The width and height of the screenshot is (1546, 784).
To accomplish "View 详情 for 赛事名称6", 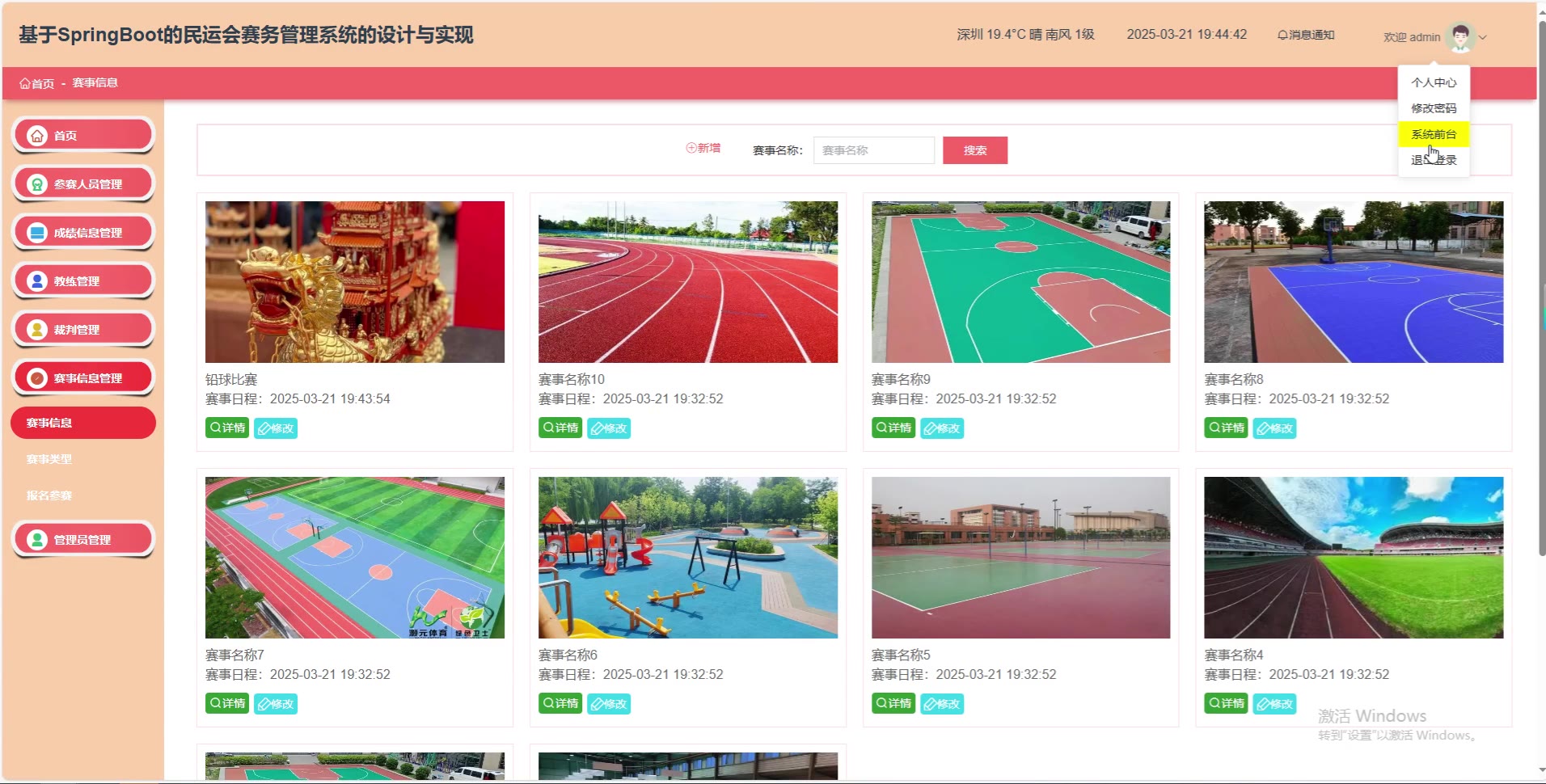I will click(x=560, y=703).
